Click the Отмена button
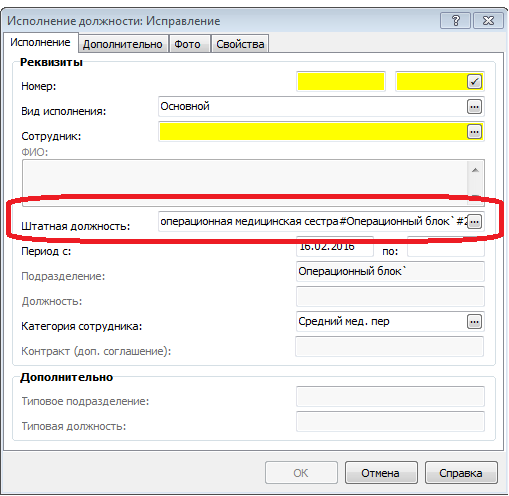 381,473
